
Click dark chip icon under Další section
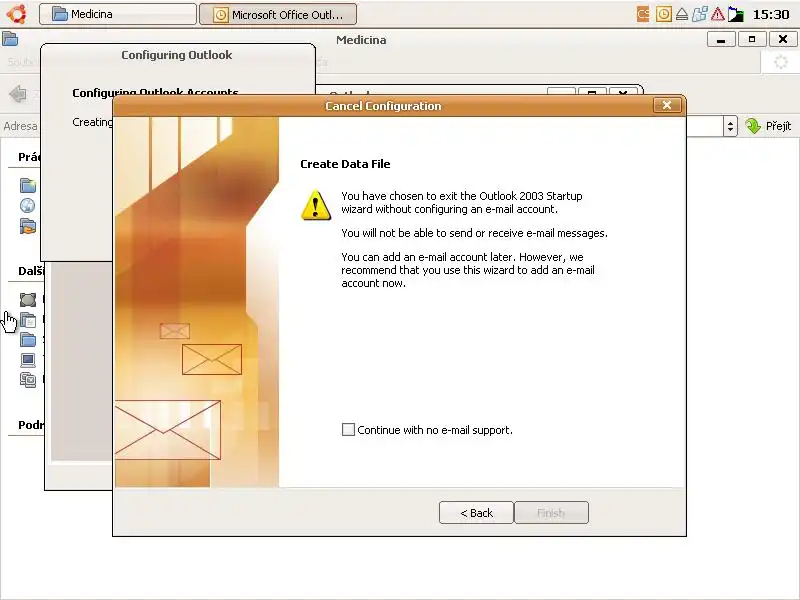click(x=28, y=299)
